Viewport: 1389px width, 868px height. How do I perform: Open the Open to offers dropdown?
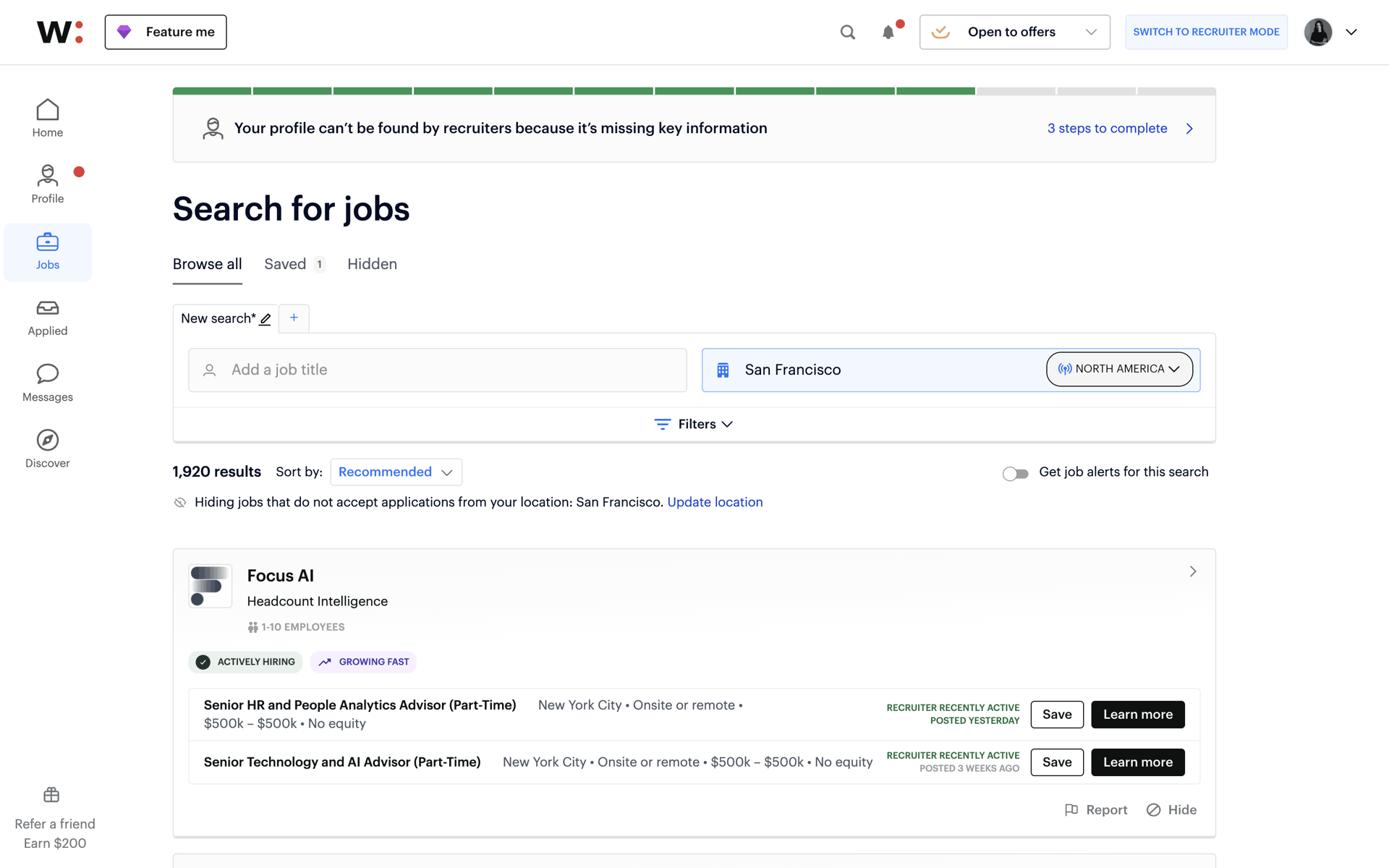point(1014,32)
